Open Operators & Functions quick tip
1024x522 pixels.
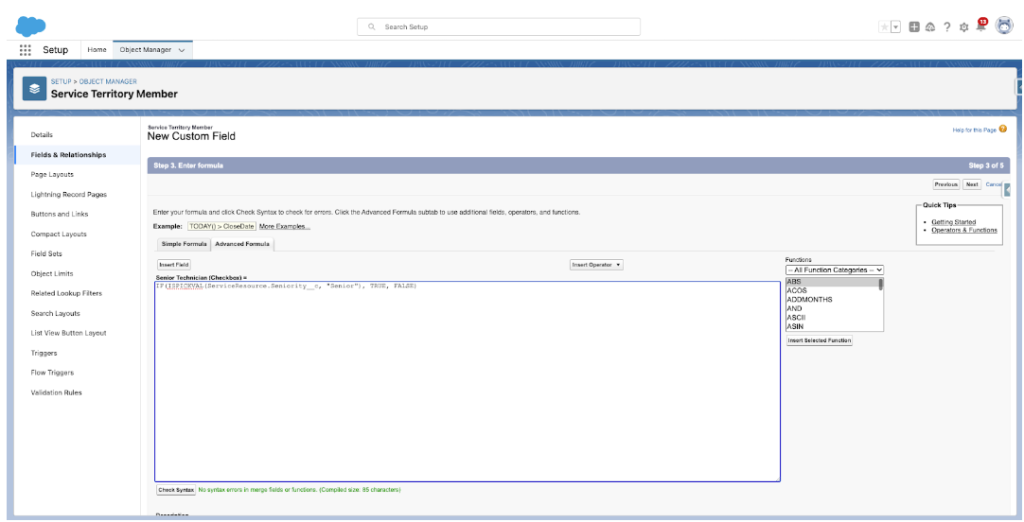(x=964, y=230)
